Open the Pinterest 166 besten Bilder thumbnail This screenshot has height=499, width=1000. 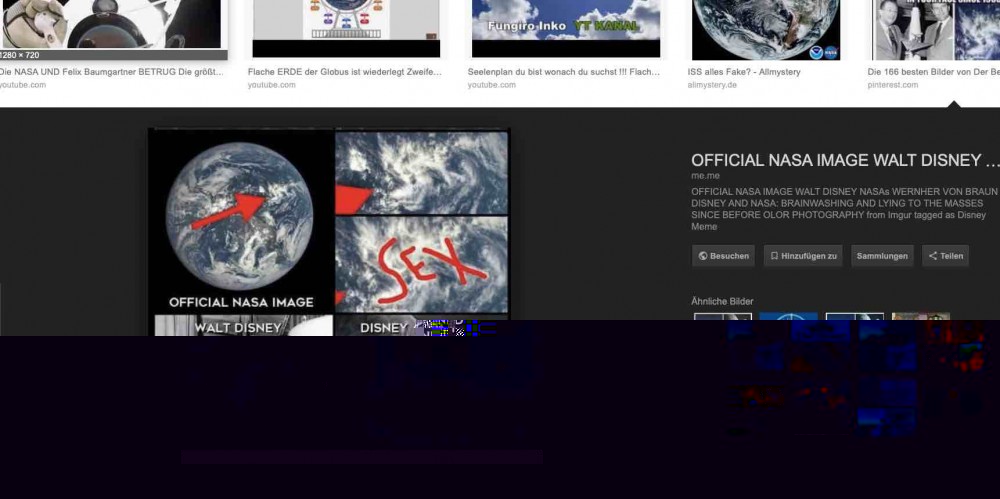936,30
